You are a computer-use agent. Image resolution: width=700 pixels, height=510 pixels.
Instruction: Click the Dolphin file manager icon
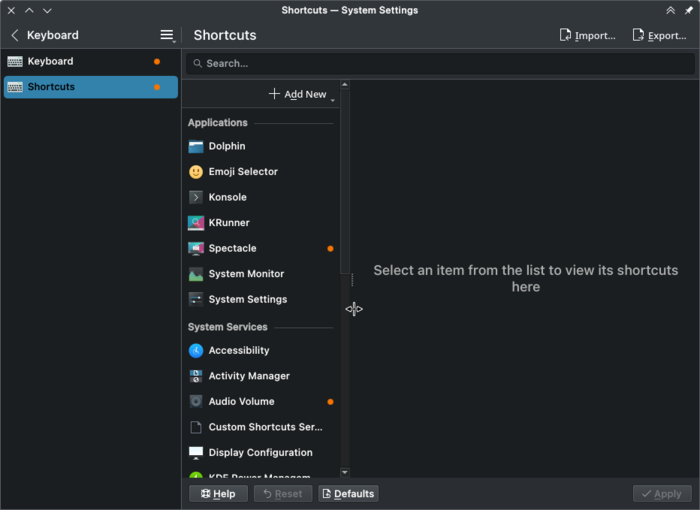tap(196, 146)
